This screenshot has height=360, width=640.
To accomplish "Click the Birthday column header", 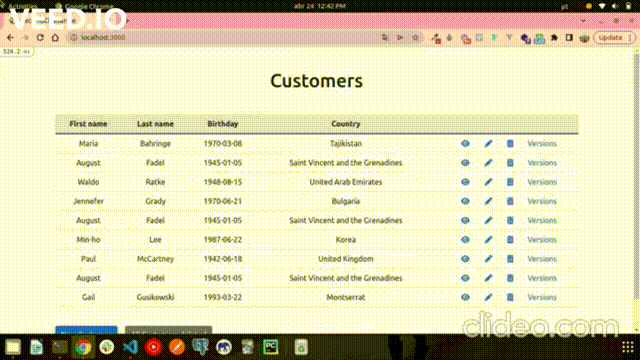I will pos(222,124).
